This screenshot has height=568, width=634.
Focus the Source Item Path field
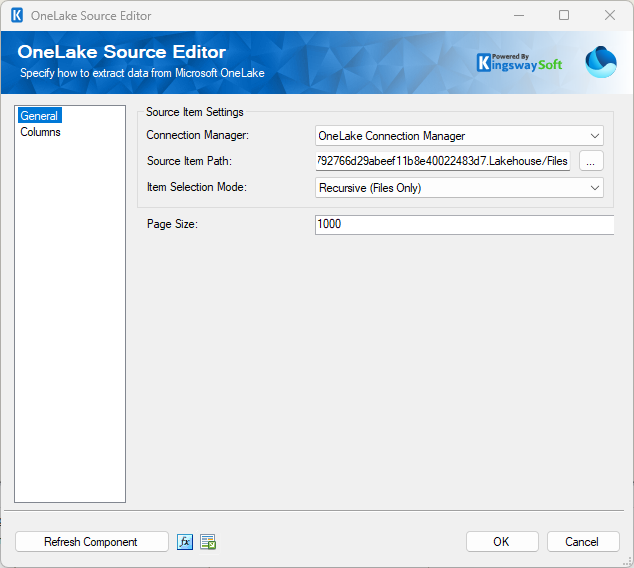tap(443, 161)
